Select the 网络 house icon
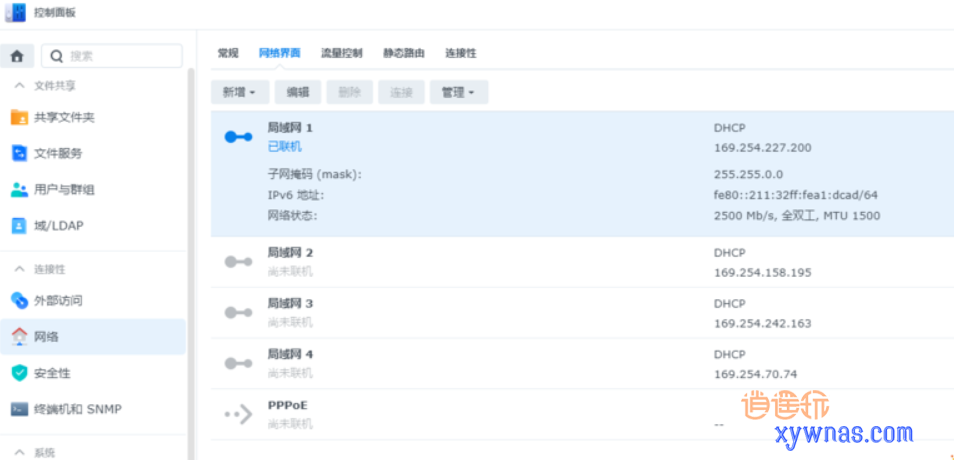The image size is (954, 460). (19, 336)
